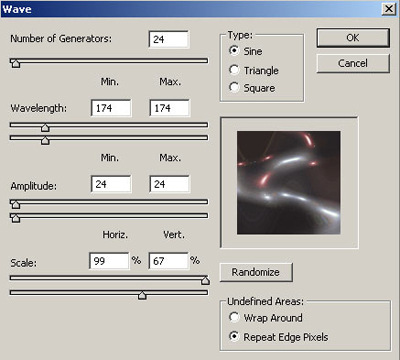The image size is (400, 360).
Task: Click the Randomize button
Action: pyautogui.click(x=256, y=272)
